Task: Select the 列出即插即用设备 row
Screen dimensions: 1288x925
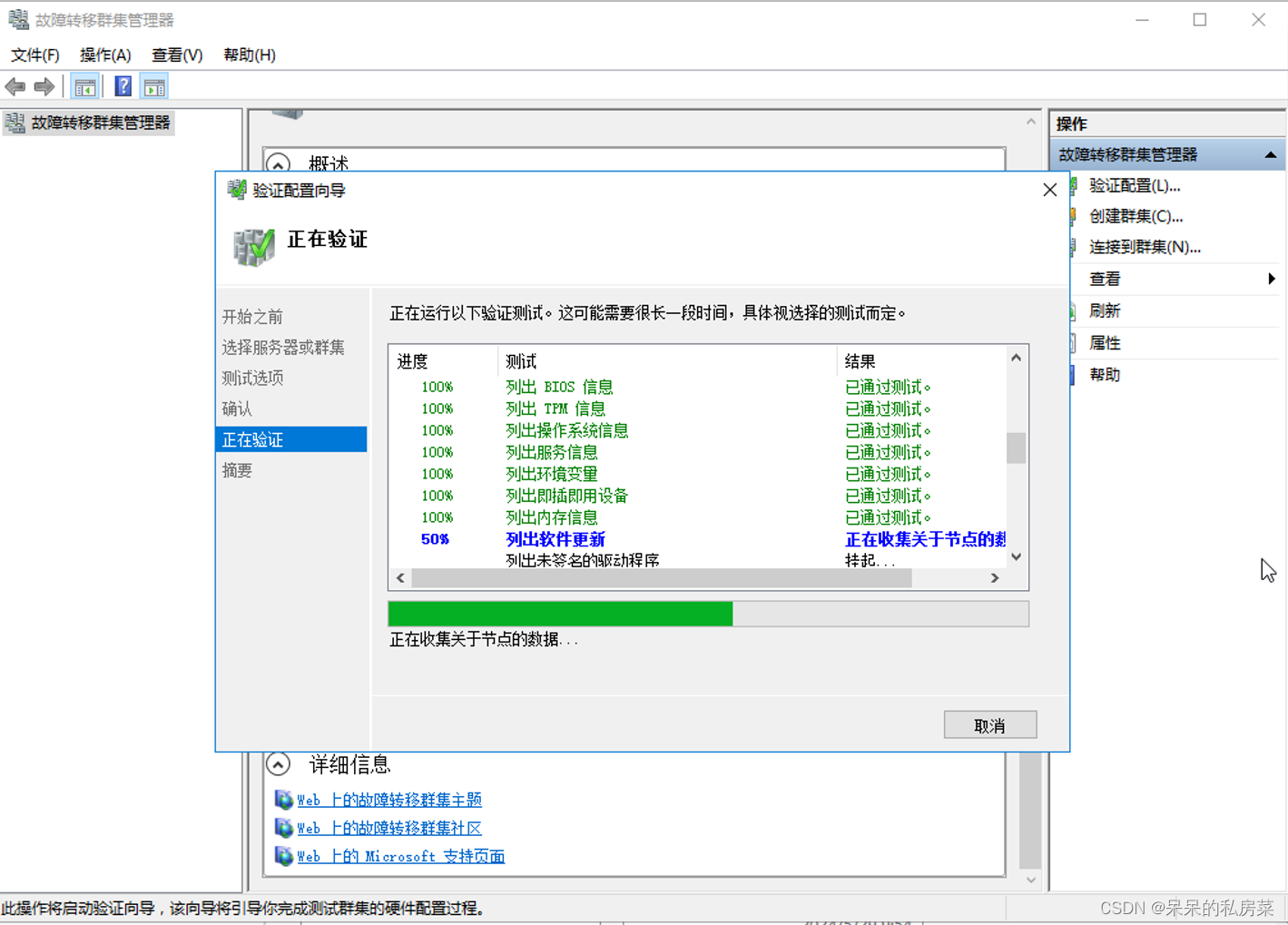Action: [x=697, y=496]
